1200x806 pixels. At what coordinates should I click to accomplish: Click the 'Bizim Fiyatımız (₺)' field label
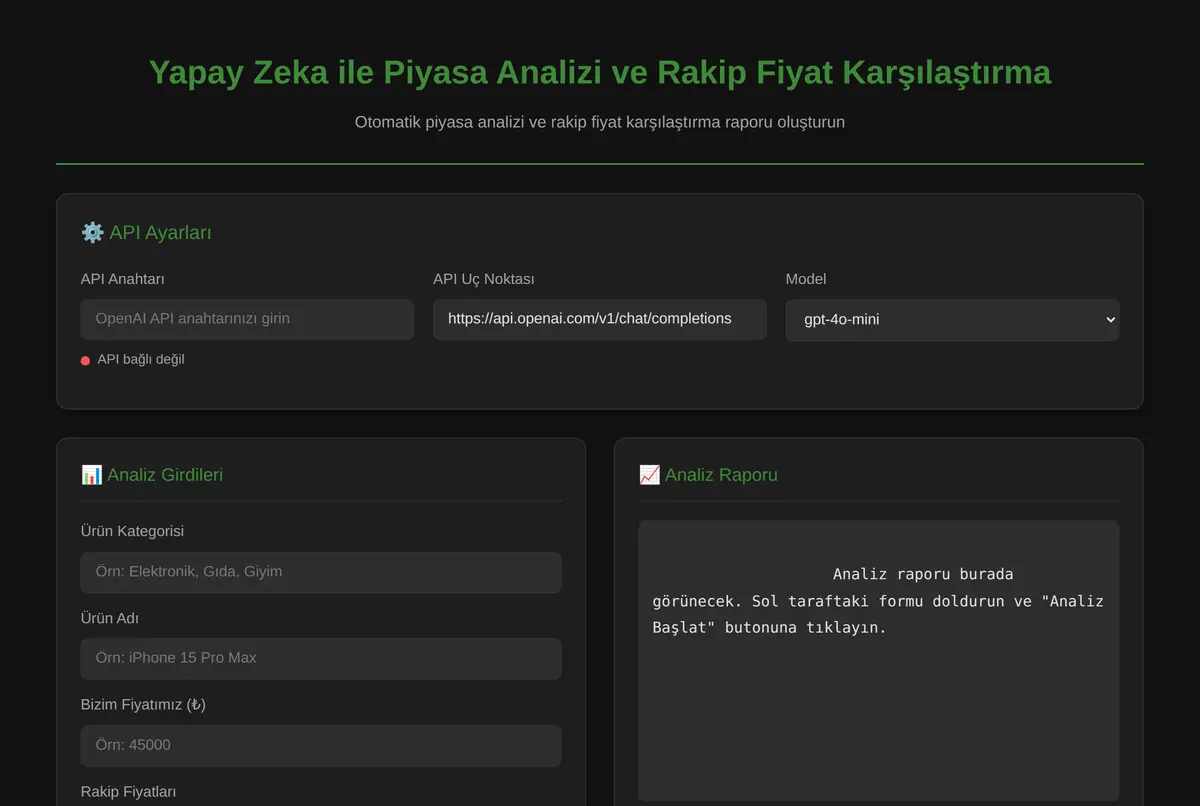pyautogui.click(x=143, y=704)
